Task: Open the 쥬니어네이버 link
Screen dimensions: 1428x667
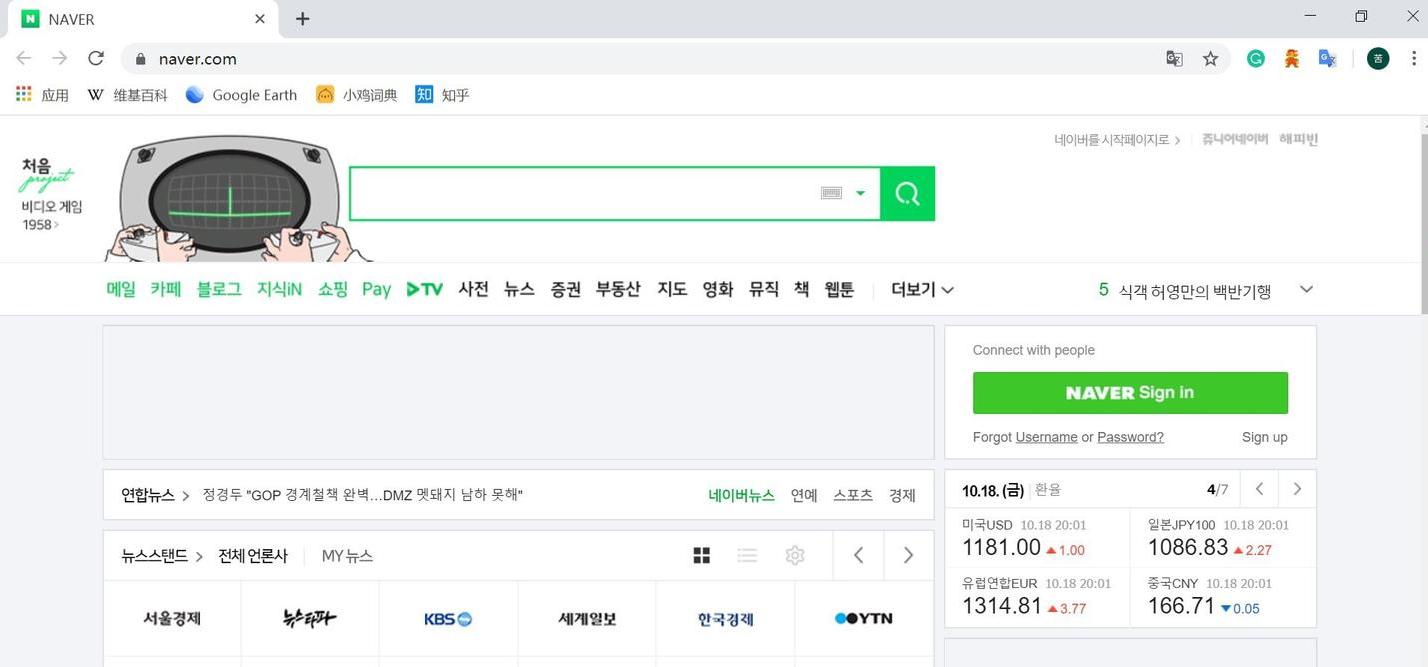Action: coord(1235,139)
